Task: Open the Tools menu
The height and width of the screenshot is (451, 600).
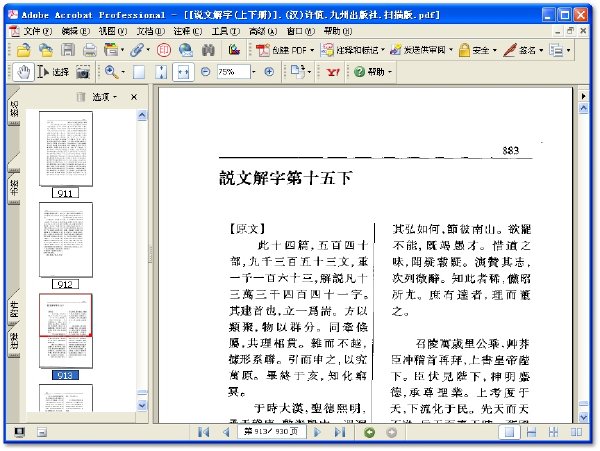Action: 225,31
